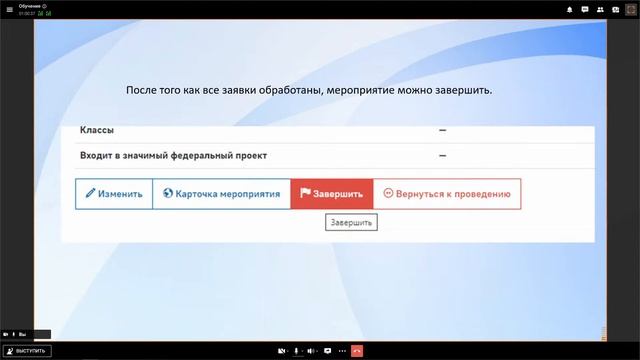Click the red 'Завершить' flag button
The image size is (640, 360).
coord(332,194)
